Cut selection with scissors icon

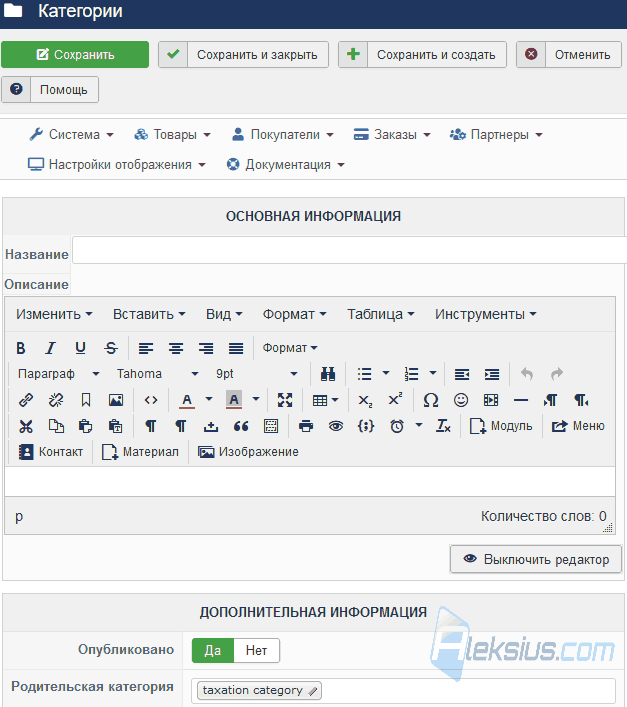coord(26,426)
